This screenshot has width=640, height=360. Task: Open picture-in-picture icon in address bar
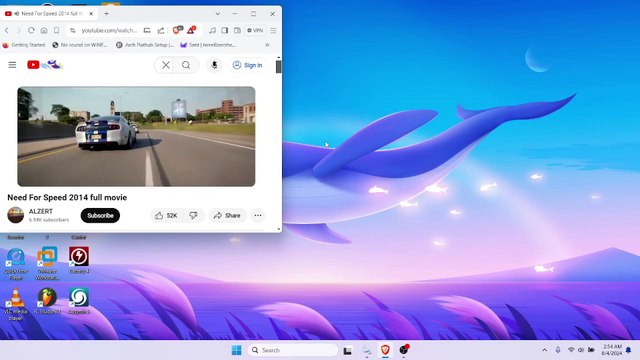[x=147, y=30]
